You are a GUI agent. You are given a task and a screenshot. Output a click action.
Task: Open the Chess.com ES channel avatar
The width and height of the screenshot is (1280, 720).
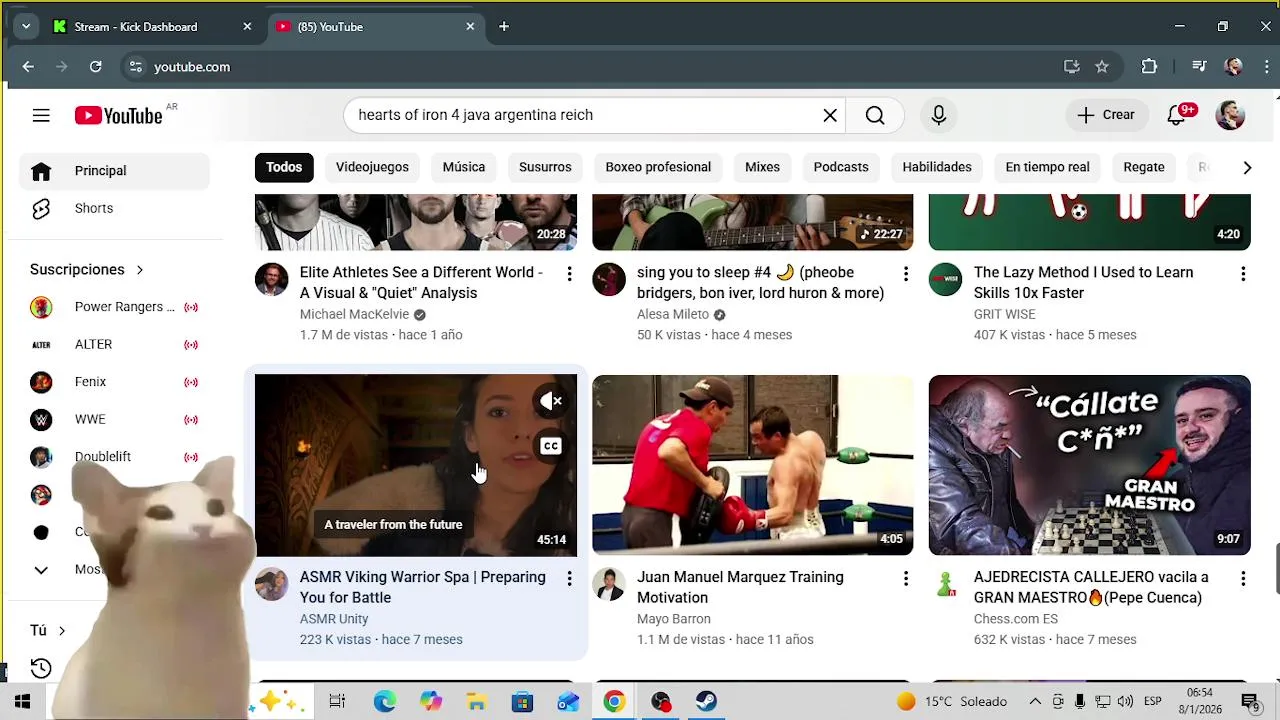[x=945, y=585]
